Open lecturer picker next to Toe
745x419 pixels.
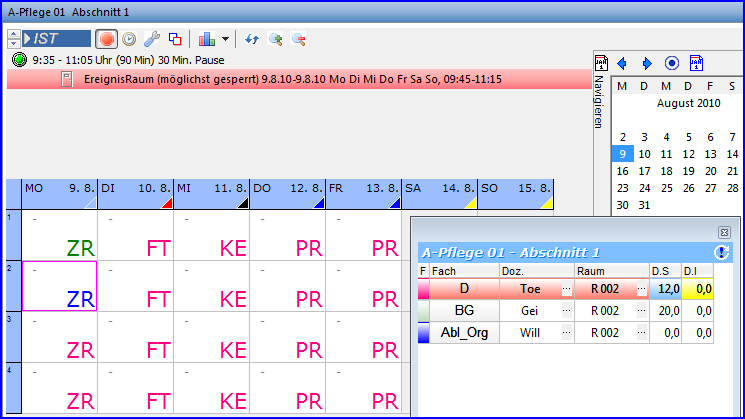pos(567,290)
